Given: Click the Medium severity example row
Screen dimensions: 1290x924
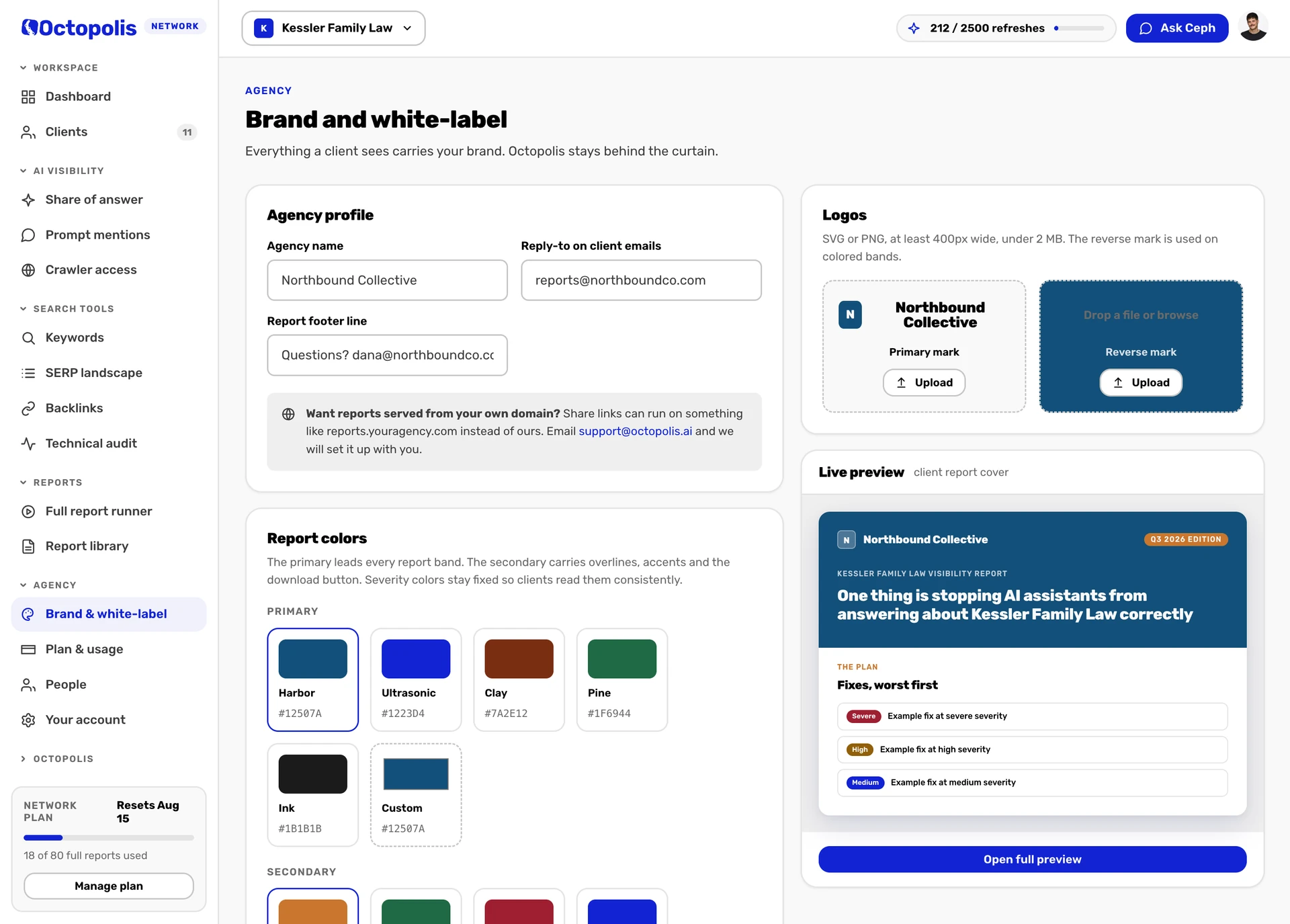Looking at the screenshot, I should click(x=1032, y=783).
